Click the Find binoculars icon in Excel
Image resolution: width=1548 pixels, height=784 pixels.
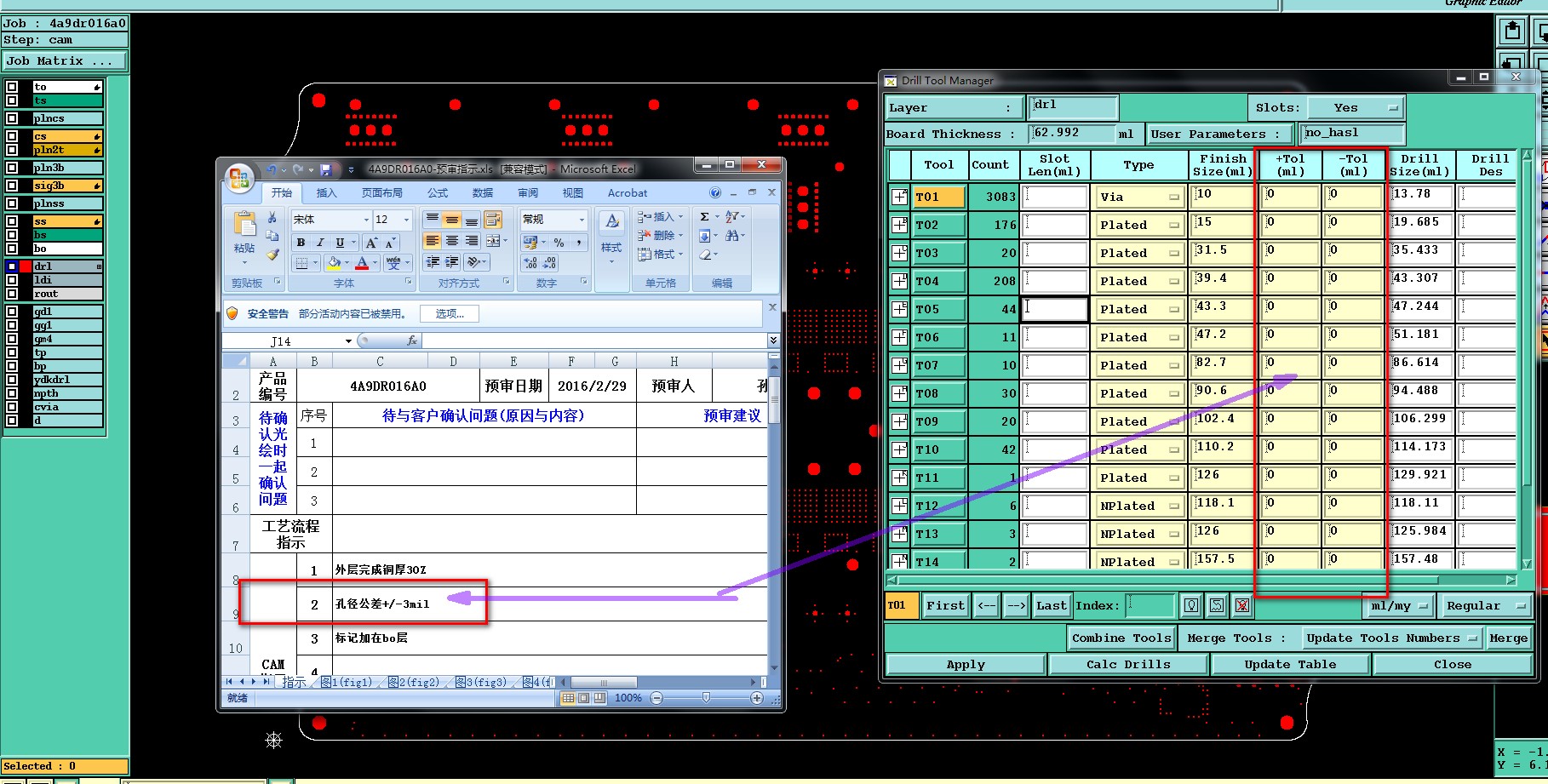(732, 236)
